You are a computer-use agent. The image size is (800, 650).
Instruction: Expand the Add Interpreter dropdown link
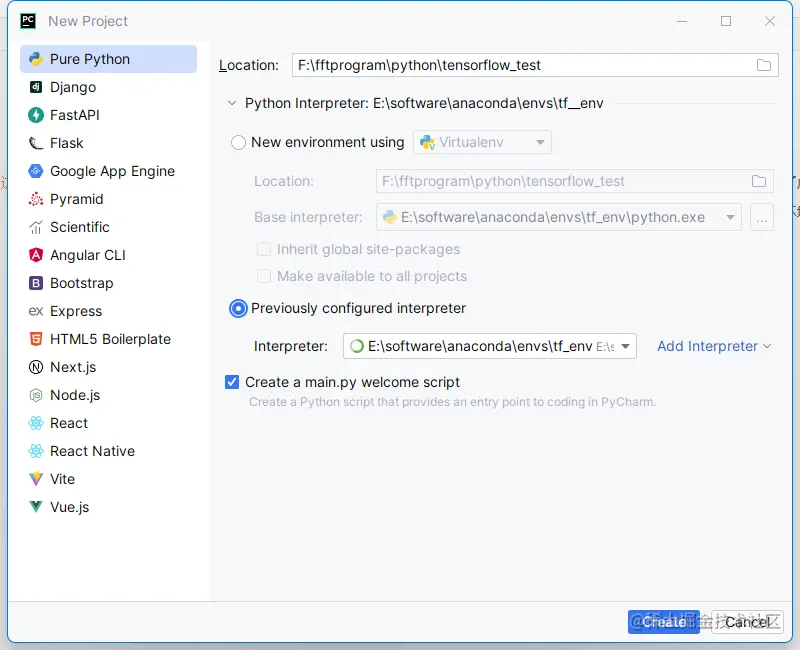click(x=714, y=346)
